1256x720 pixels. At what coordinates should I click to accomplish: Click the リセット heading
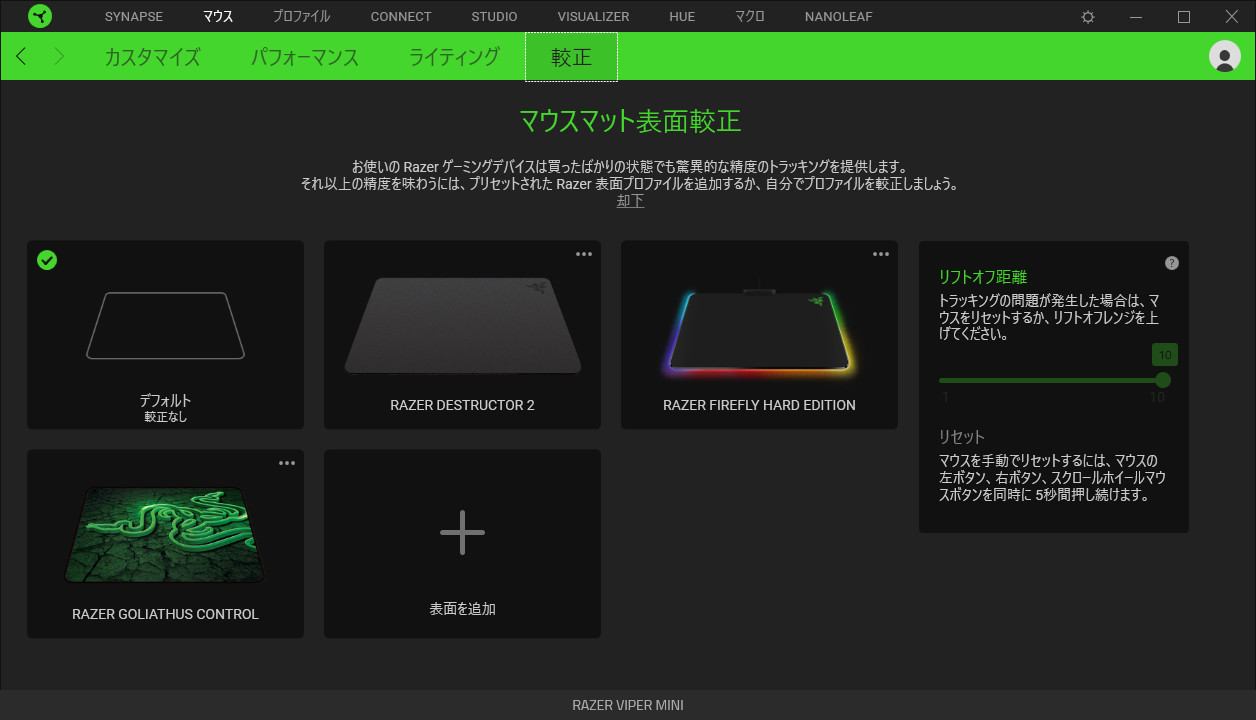pos(961,437)
